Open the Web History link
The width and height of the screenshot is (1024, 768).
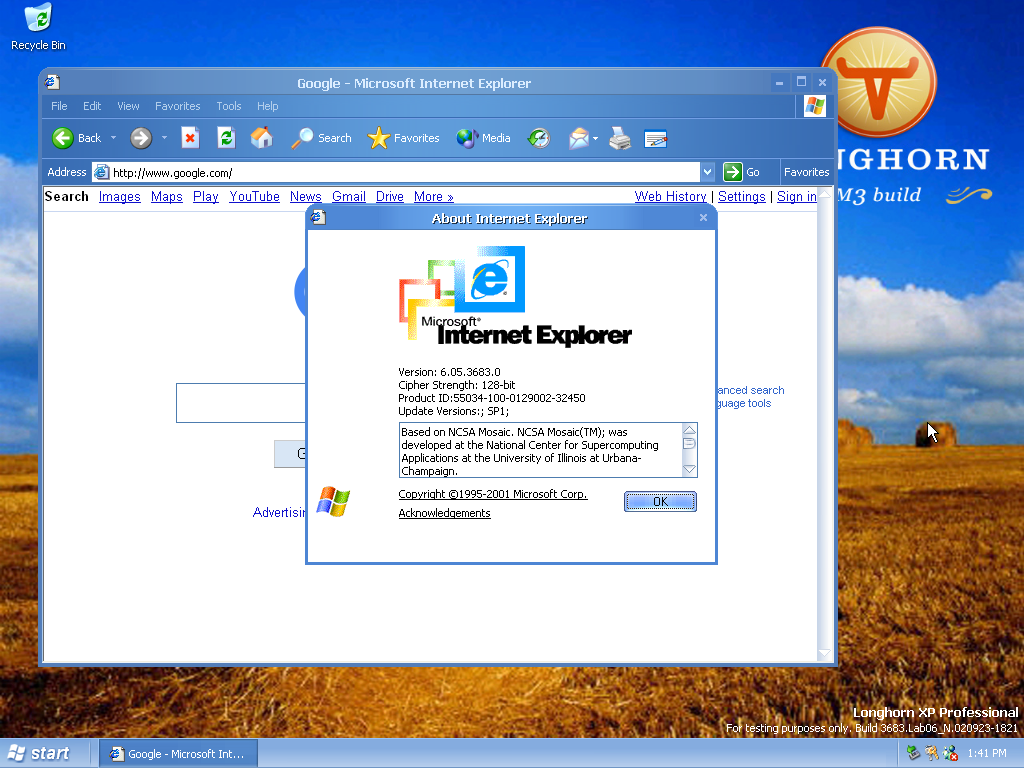[671, 197]
